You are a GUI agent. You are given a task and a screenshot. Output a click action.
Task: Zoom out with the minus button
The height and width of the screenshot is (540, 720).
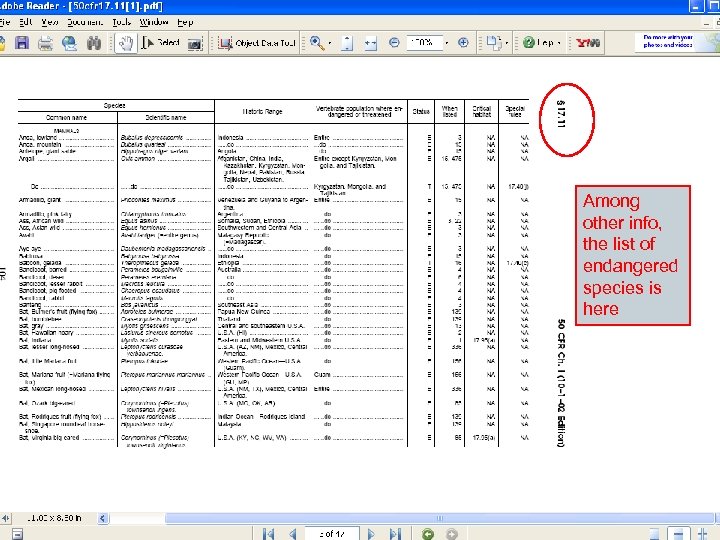394,43
